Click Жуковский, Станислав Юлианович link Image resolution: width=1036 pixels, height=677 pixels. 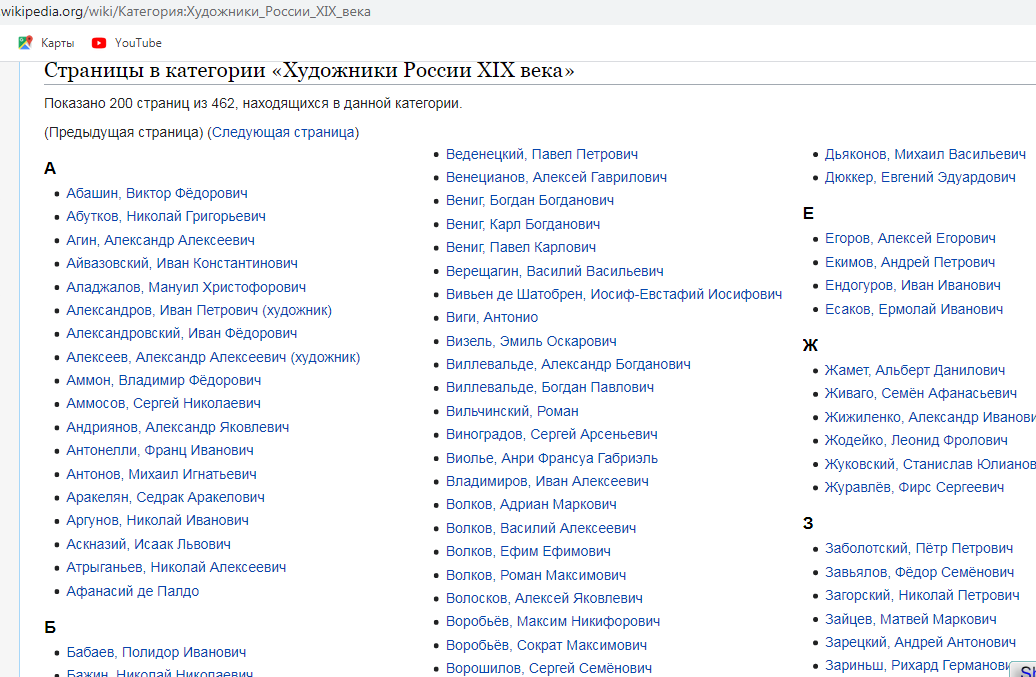(930, 464)
